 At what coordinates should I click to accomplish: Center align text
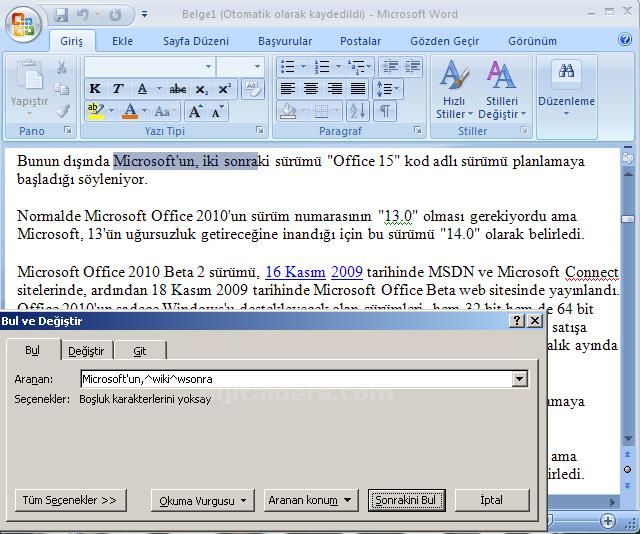coord(311,89)
